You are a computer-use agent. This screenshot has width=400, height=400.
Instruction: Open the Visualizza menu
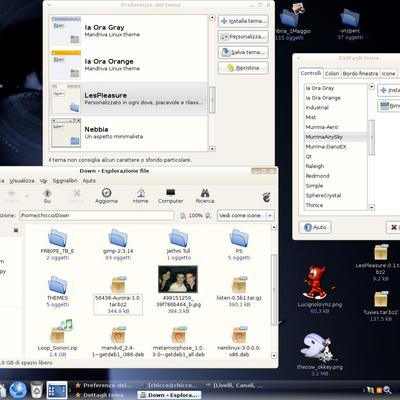[x=22, y=181]
